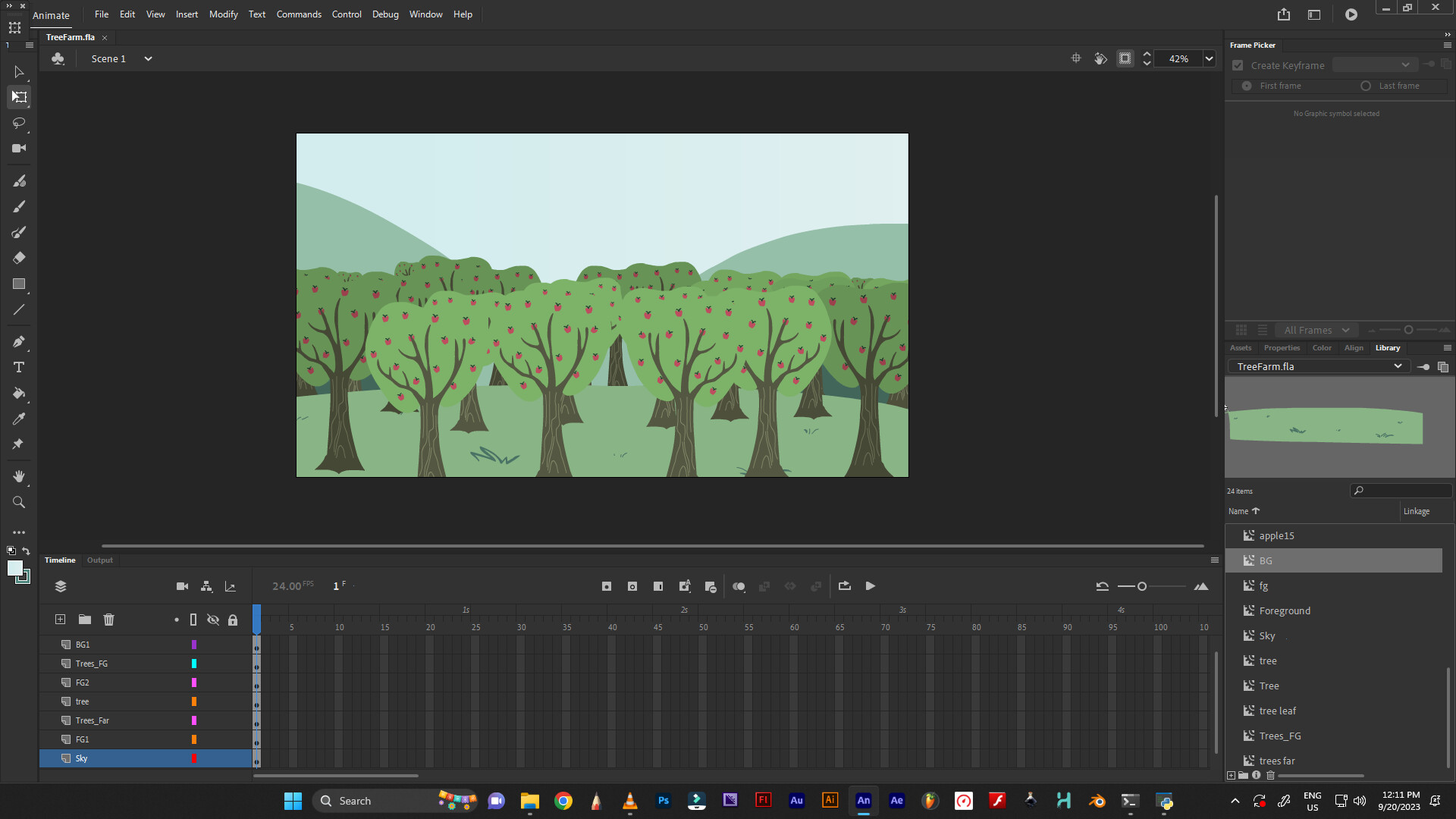
Task: Select the Foreground library symbol
Action: pyautogui.click(x=1285, y=610)
